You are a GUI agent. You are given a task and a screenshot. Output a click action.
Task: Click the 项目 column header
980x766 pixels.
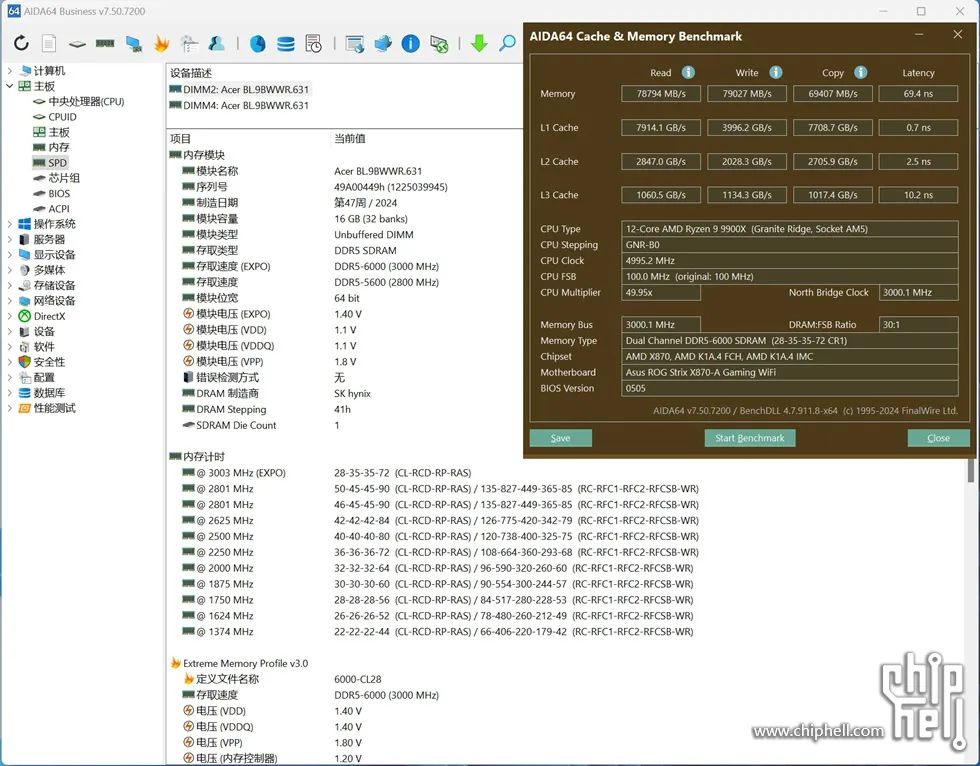[181, 139]
